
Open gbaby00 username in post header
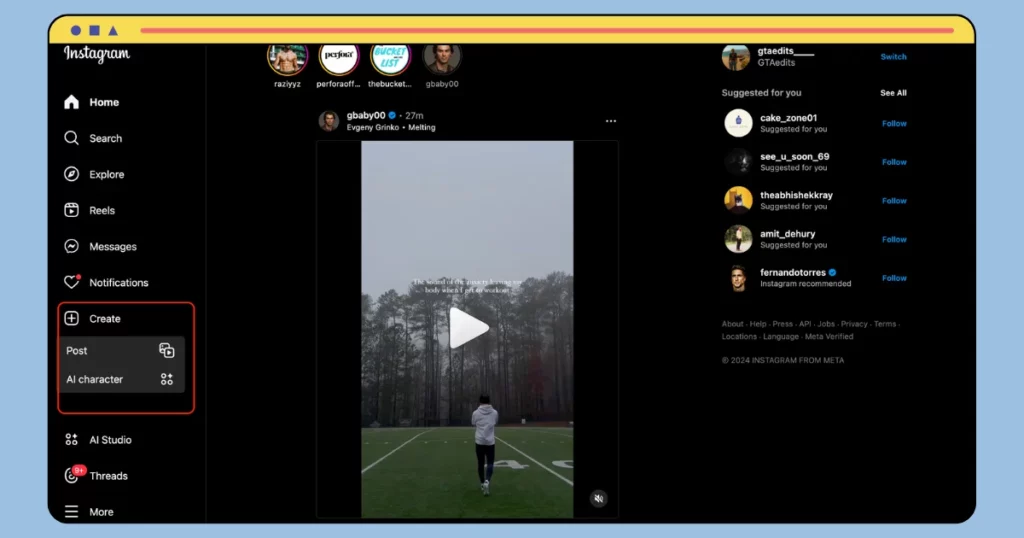tap(366, 116)
